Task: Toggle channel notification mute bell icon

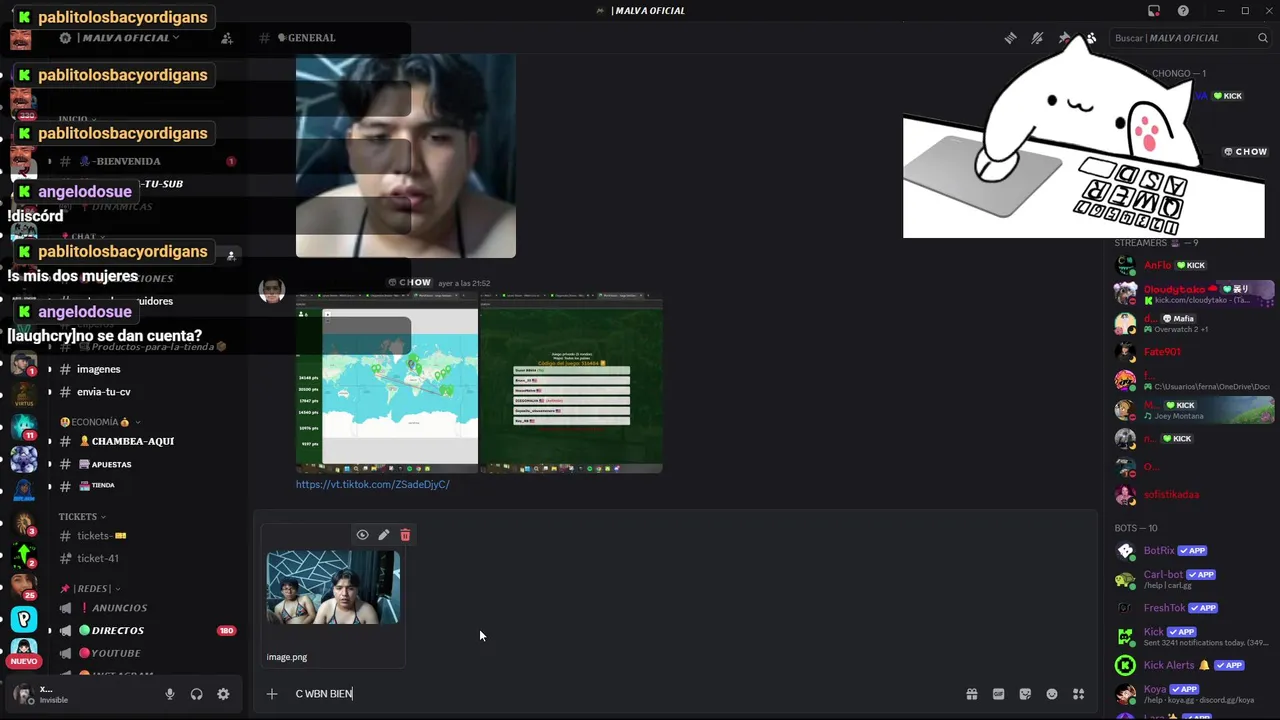Action: 1037,38
